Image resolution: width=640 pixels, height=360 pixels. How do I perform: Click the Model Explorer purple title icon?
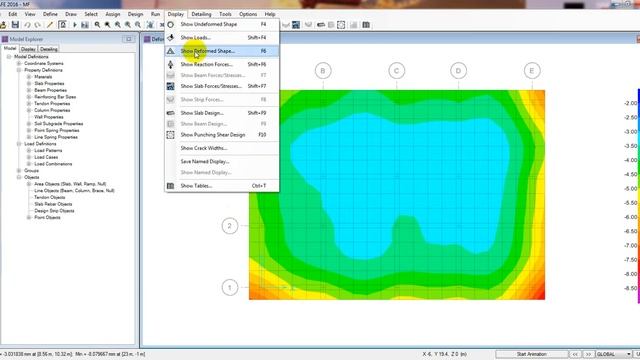coord(5,39)
